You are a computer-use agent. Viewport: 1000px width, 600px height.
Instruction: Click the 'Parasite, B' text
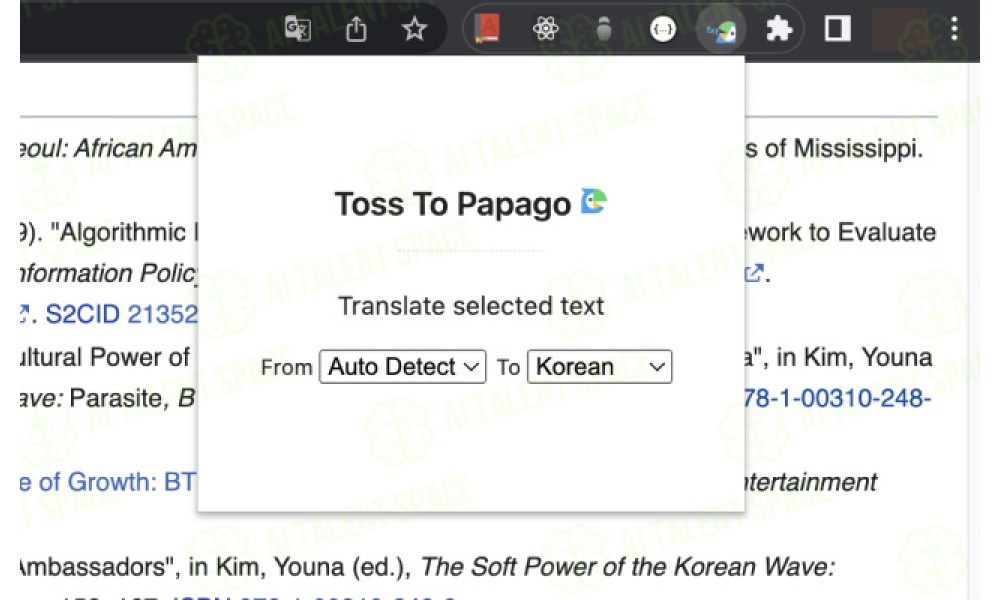point(132,398)
